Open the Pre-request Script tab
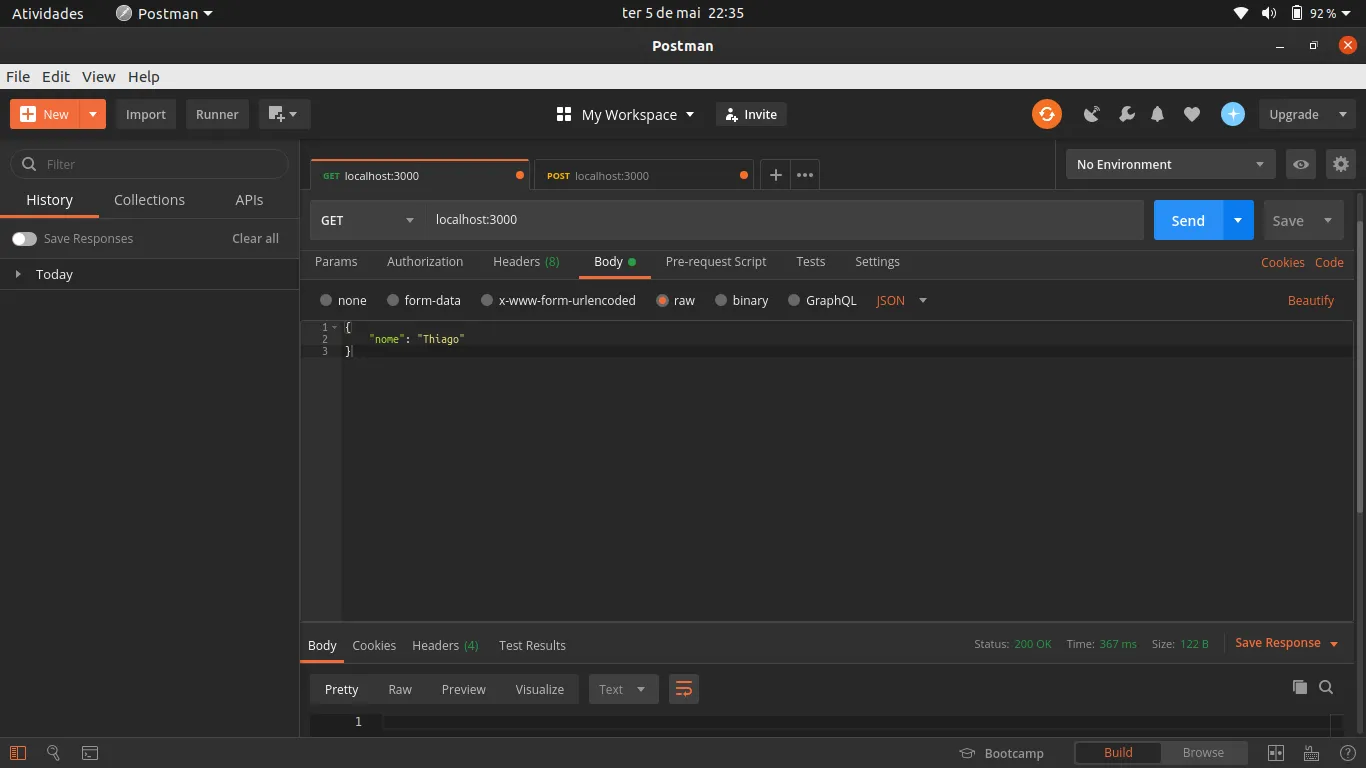The width and height of the screenshot is (1366, 768). (715, 262)
